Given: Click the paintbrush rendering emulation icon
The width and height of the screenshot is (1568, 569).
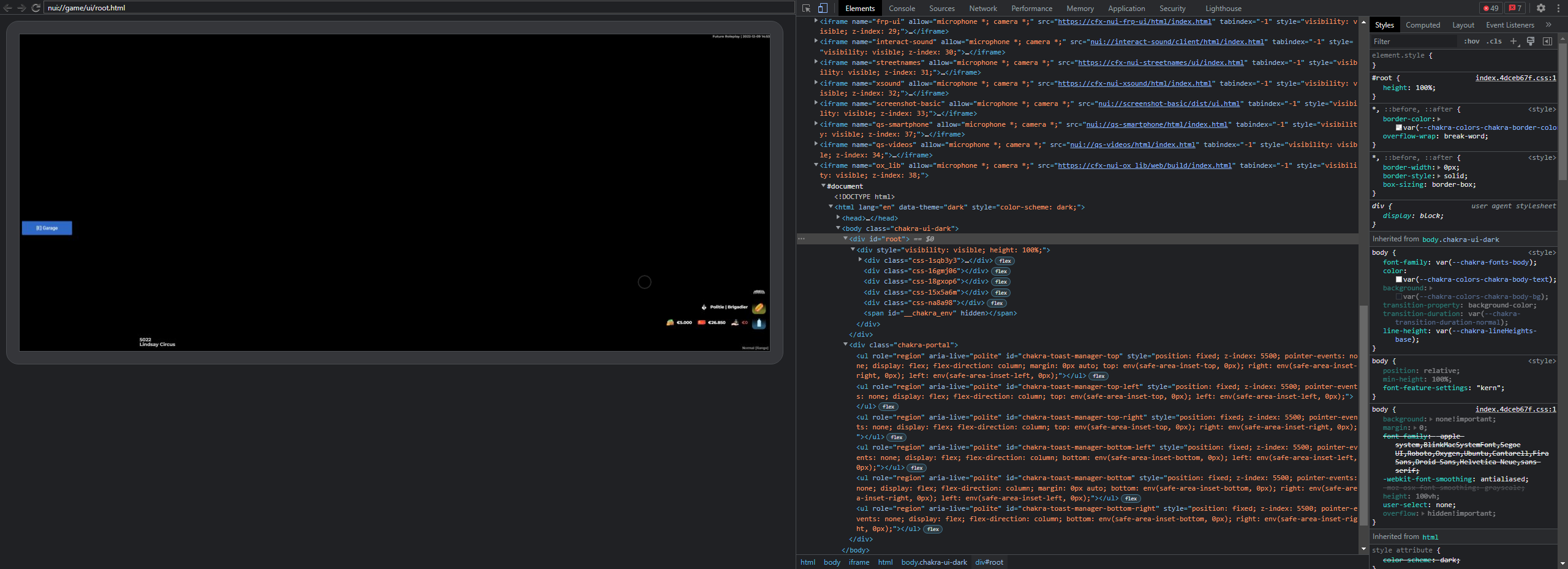Looking at the screenshot, I should pos(1531,42).
